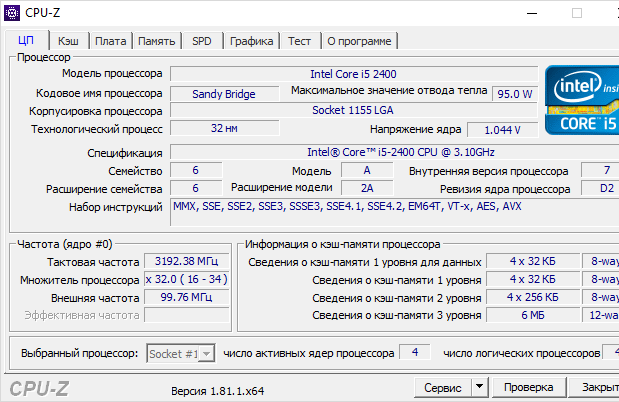Click the maximize box in title bar

point(577,13)
